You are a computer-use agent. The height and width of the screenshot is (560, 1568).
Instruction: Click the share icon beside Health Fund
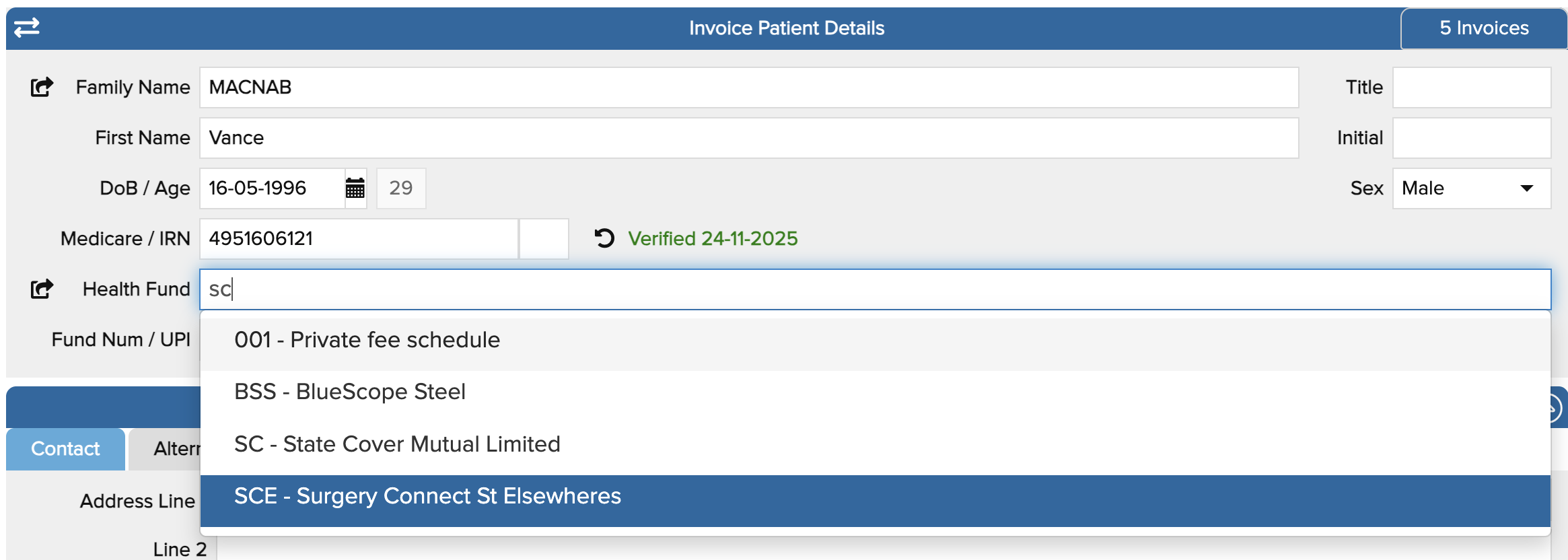pos(42,289)
